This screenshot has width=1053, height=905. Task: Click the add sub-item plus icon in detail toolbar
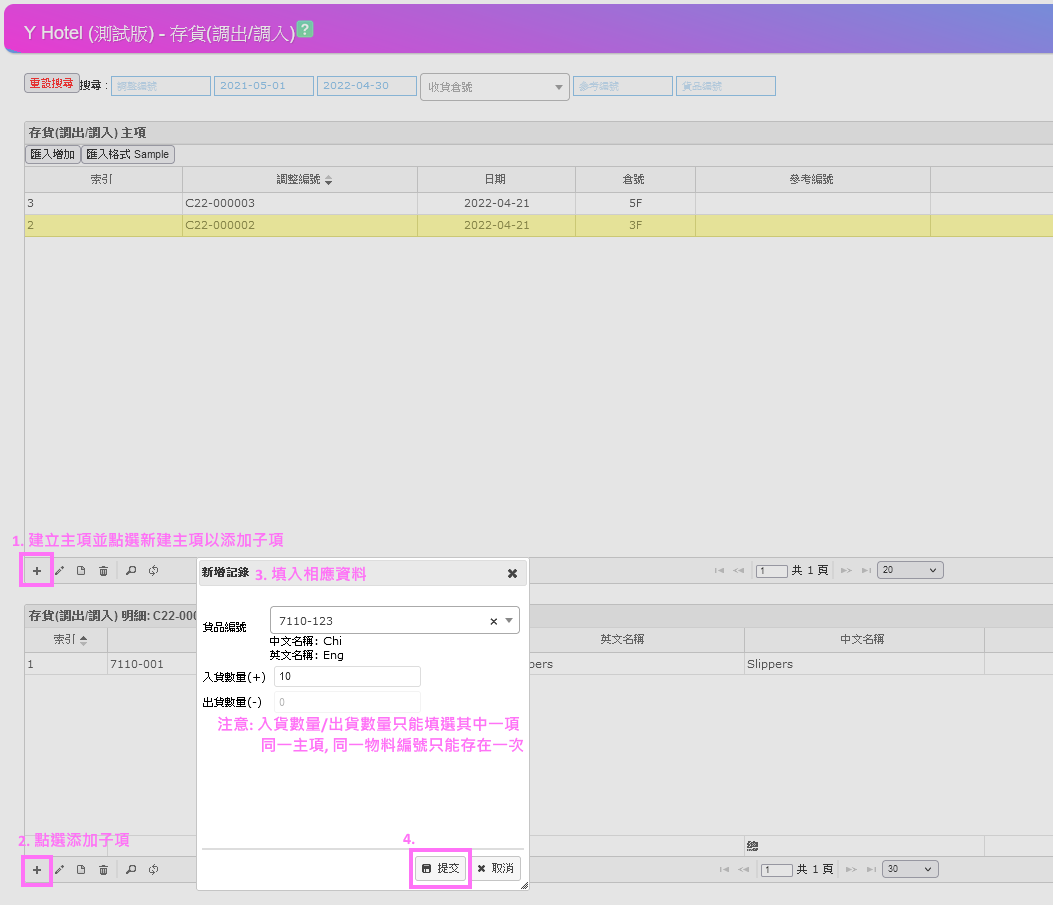[37, 870]
